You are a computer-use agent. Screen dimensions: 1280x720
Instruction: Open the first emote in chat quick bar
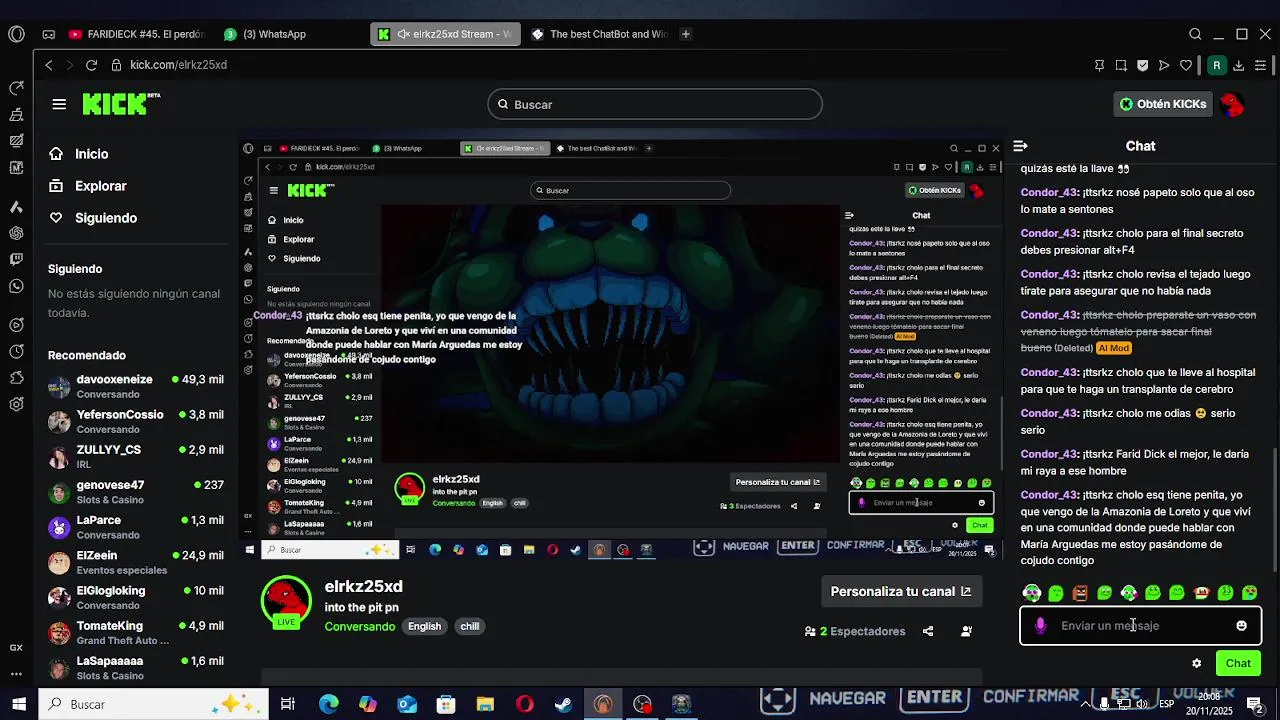(1032, 593)
